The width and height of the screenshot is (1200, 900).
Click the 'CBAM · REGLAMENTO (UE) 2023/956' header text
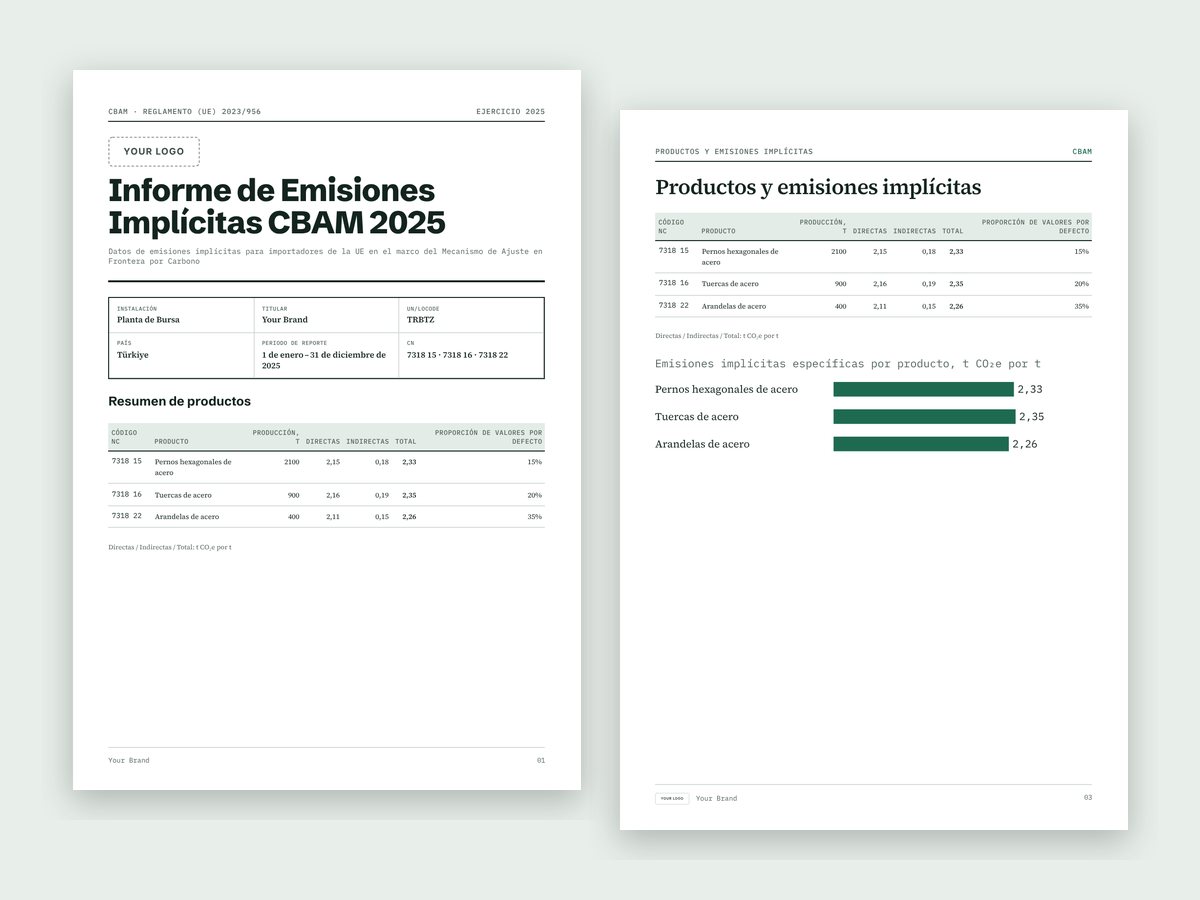(185, 112)
